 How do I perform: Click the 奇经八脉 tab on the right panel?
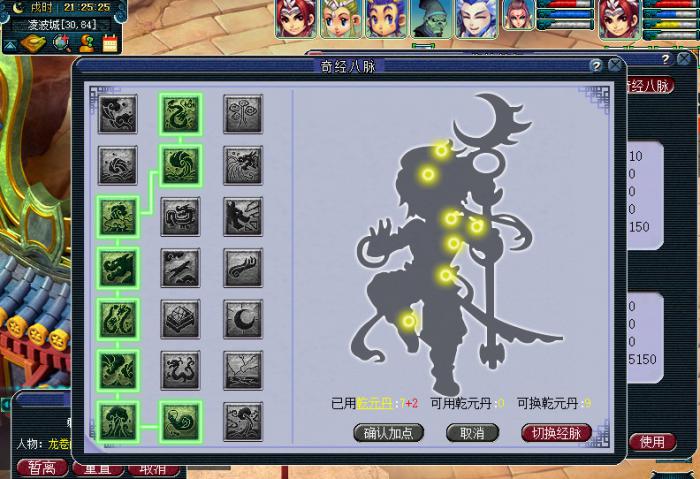click(650, 86)
